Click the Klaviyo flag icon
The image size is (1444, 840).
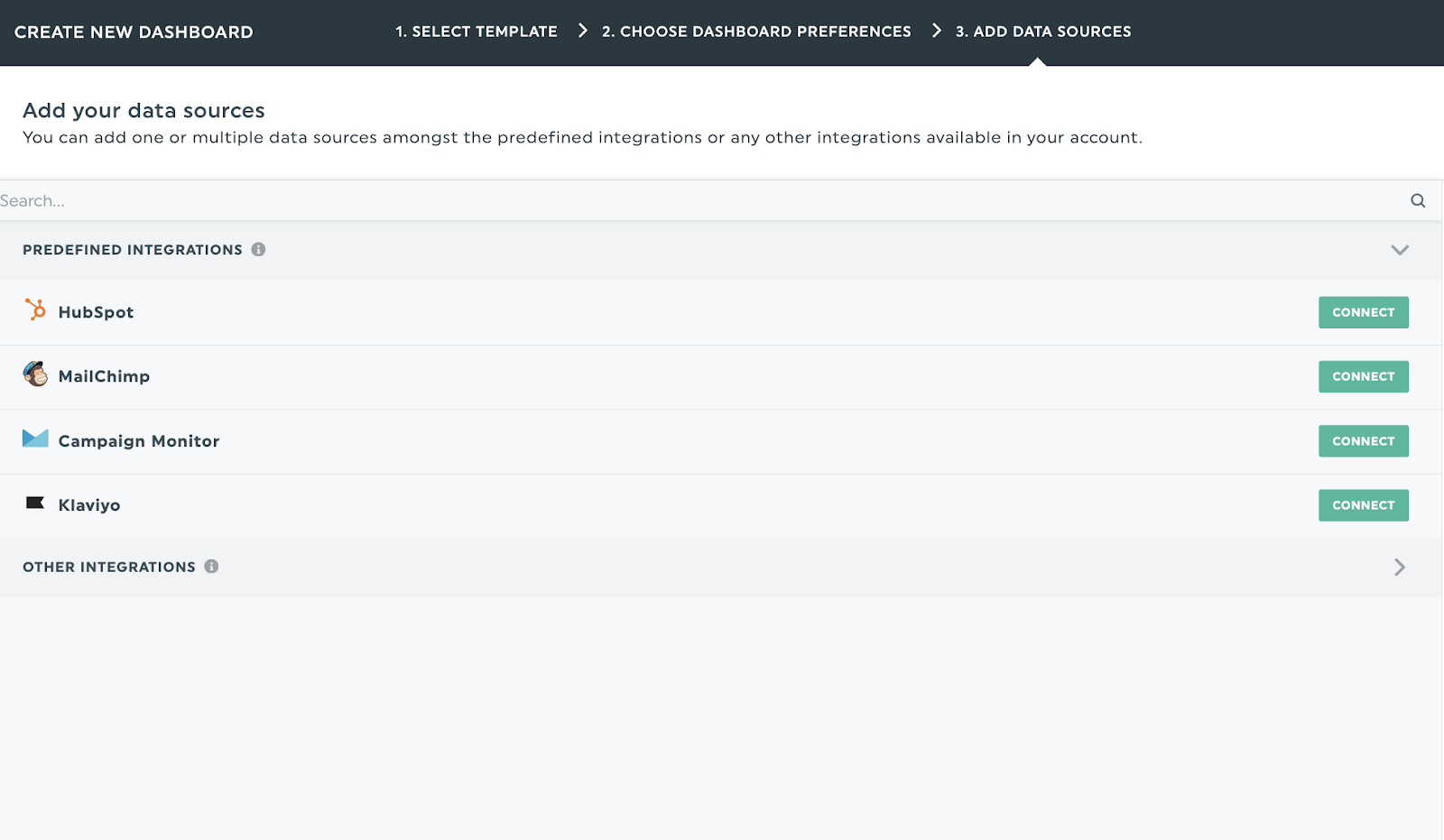coord(35,503)
